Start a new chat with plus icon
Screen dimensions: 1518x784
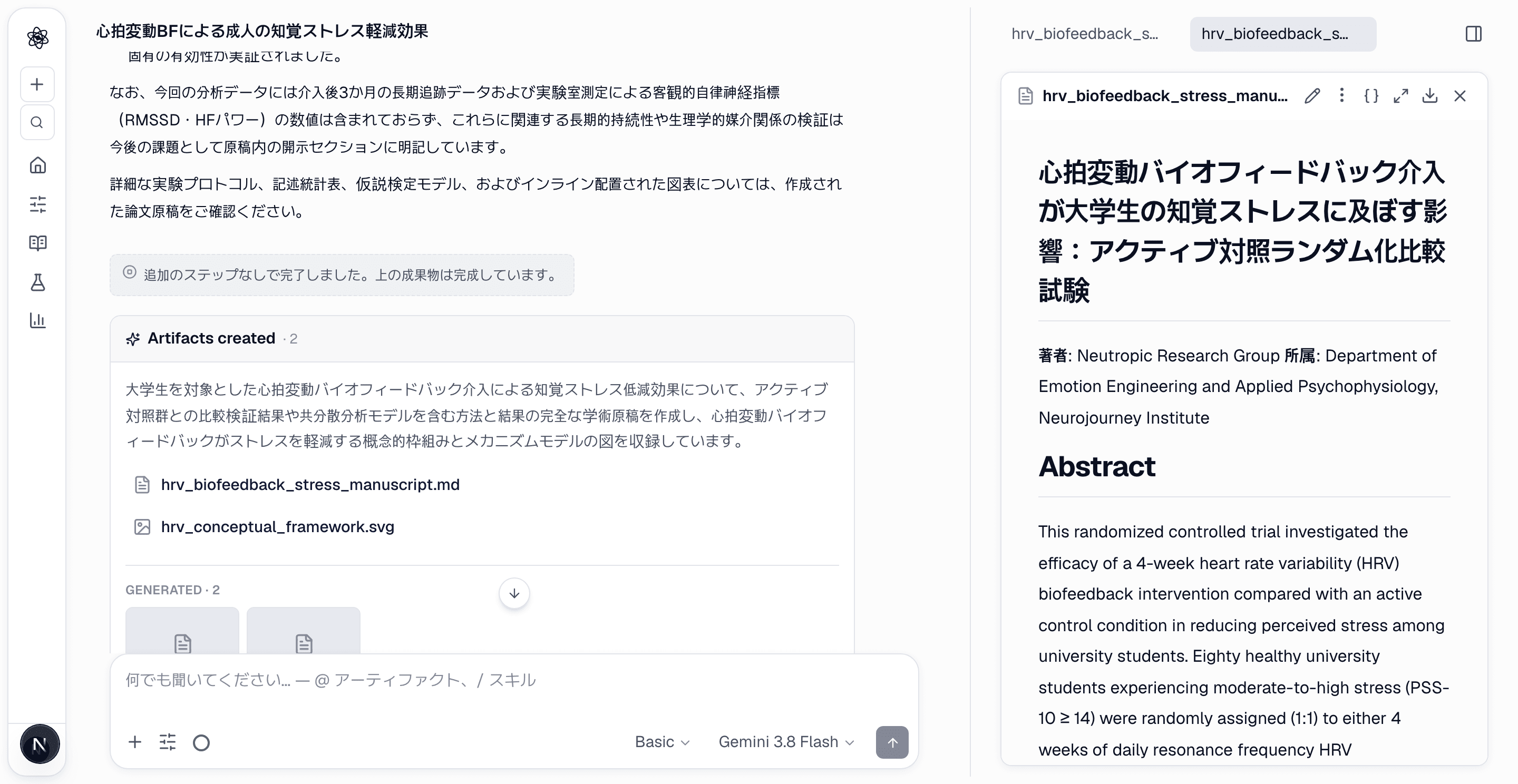(37, 84)
